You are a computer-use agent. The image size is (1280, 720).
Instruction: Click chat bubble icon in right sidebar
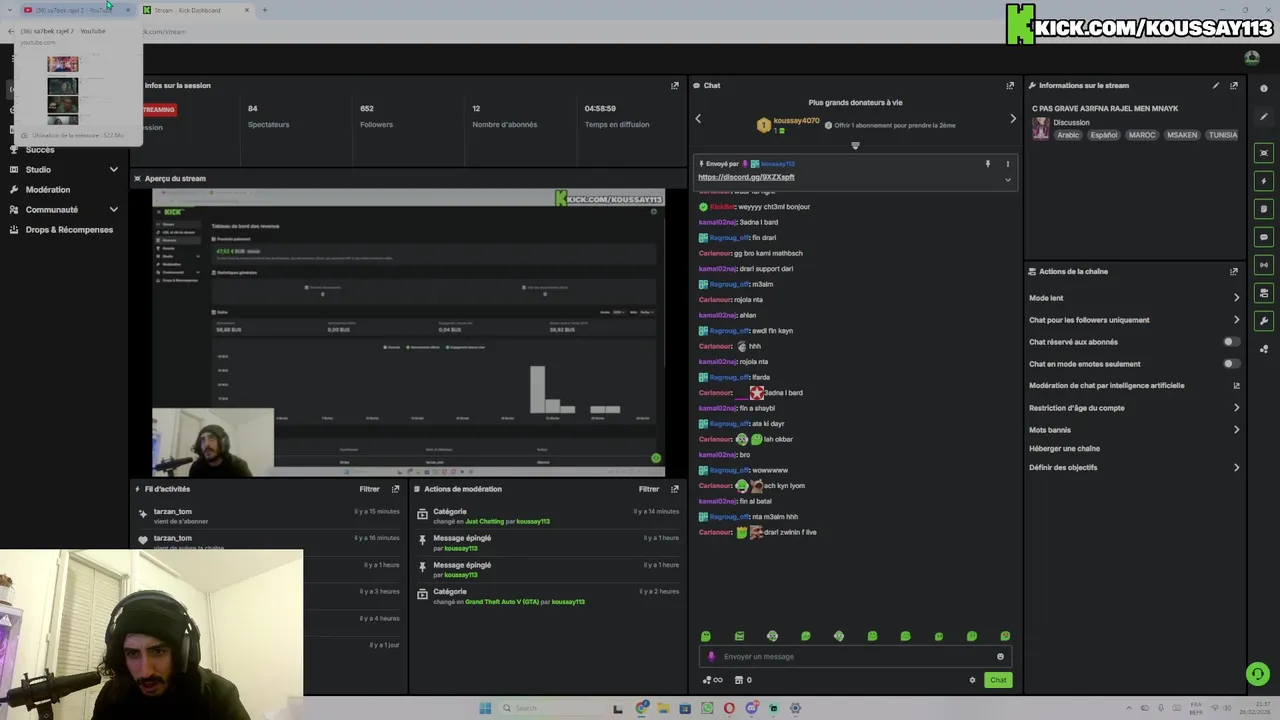[1264, 237]
